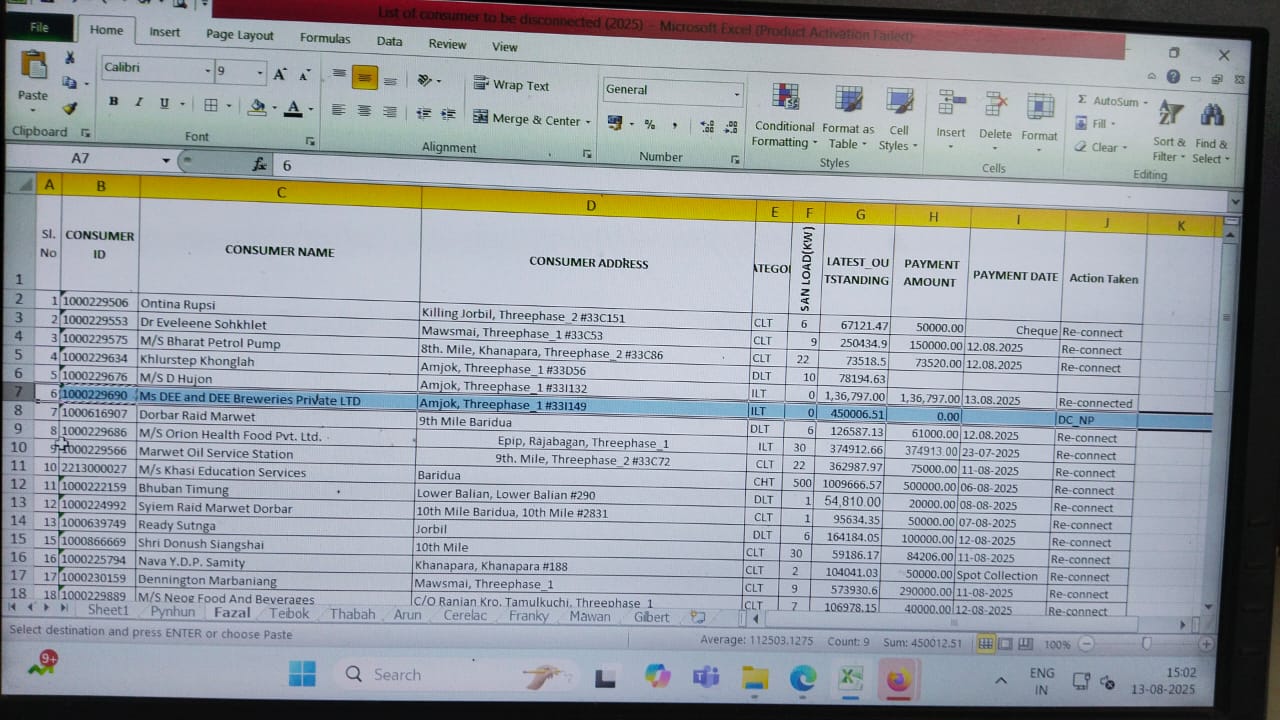1280x720 pixels.
Task: Apply the yellow Fill Color bucket
Action: coord(257,106)
